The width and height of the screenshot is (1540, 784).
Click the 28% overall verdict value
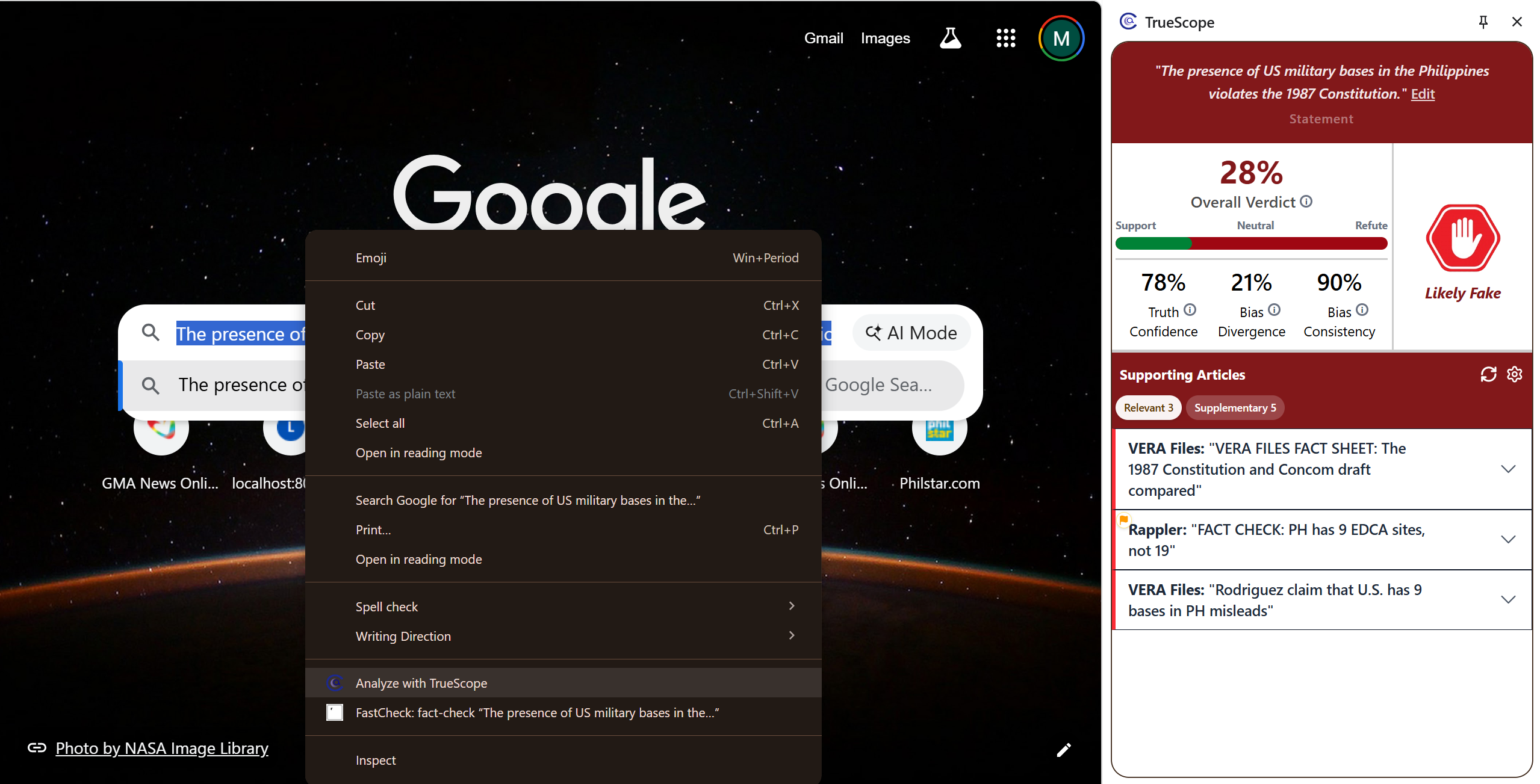tap(1251, 173)
